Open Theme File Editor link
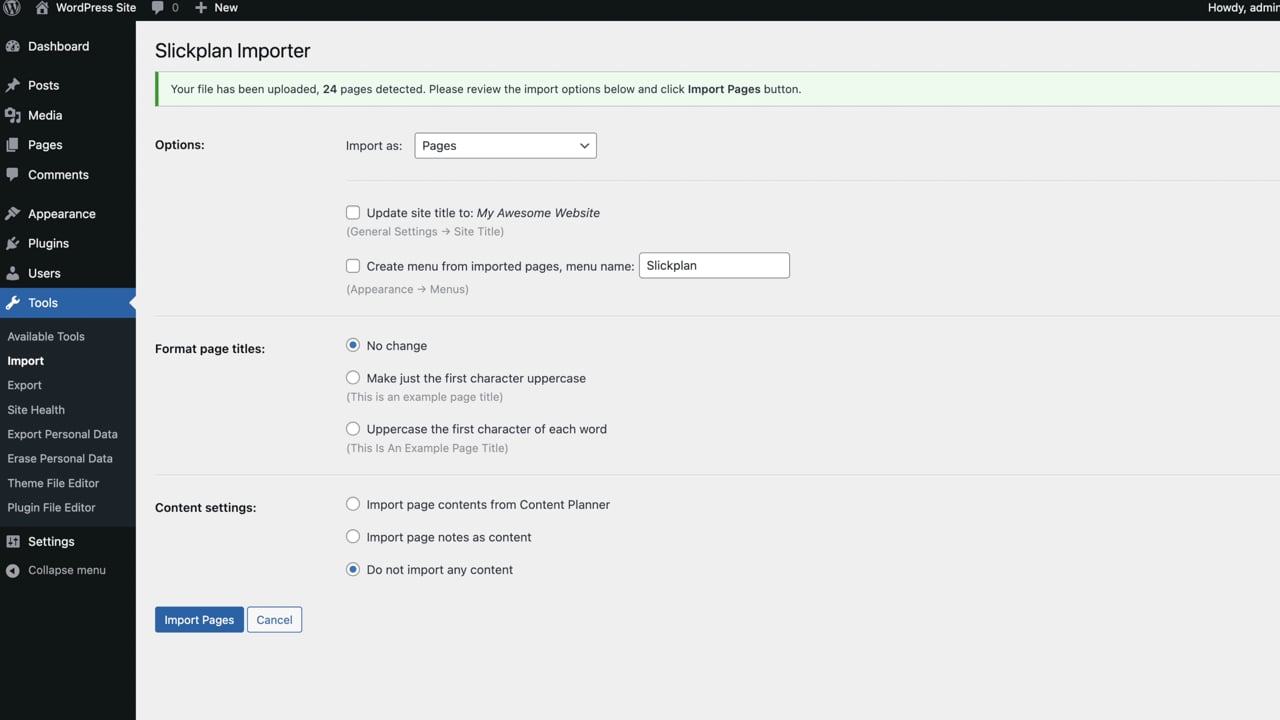The width and height of the screenshot is (1280, 720). (x=53, y=483)
